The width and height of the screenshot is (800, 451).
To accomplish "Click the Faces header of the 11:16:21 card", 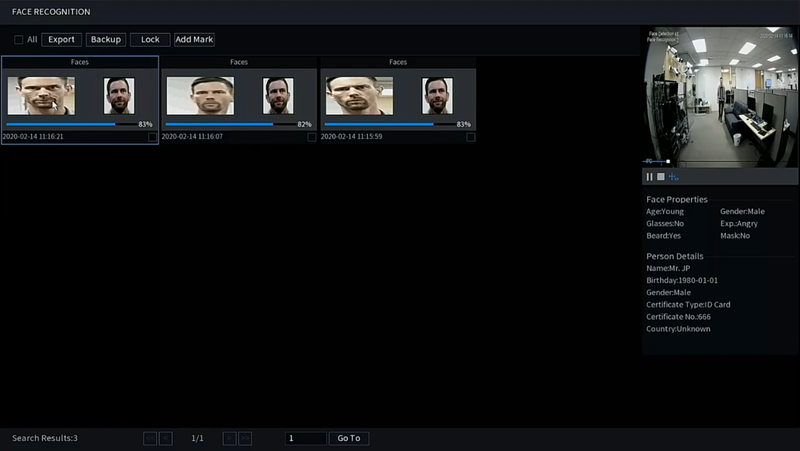I will click(x=80, y=62).
